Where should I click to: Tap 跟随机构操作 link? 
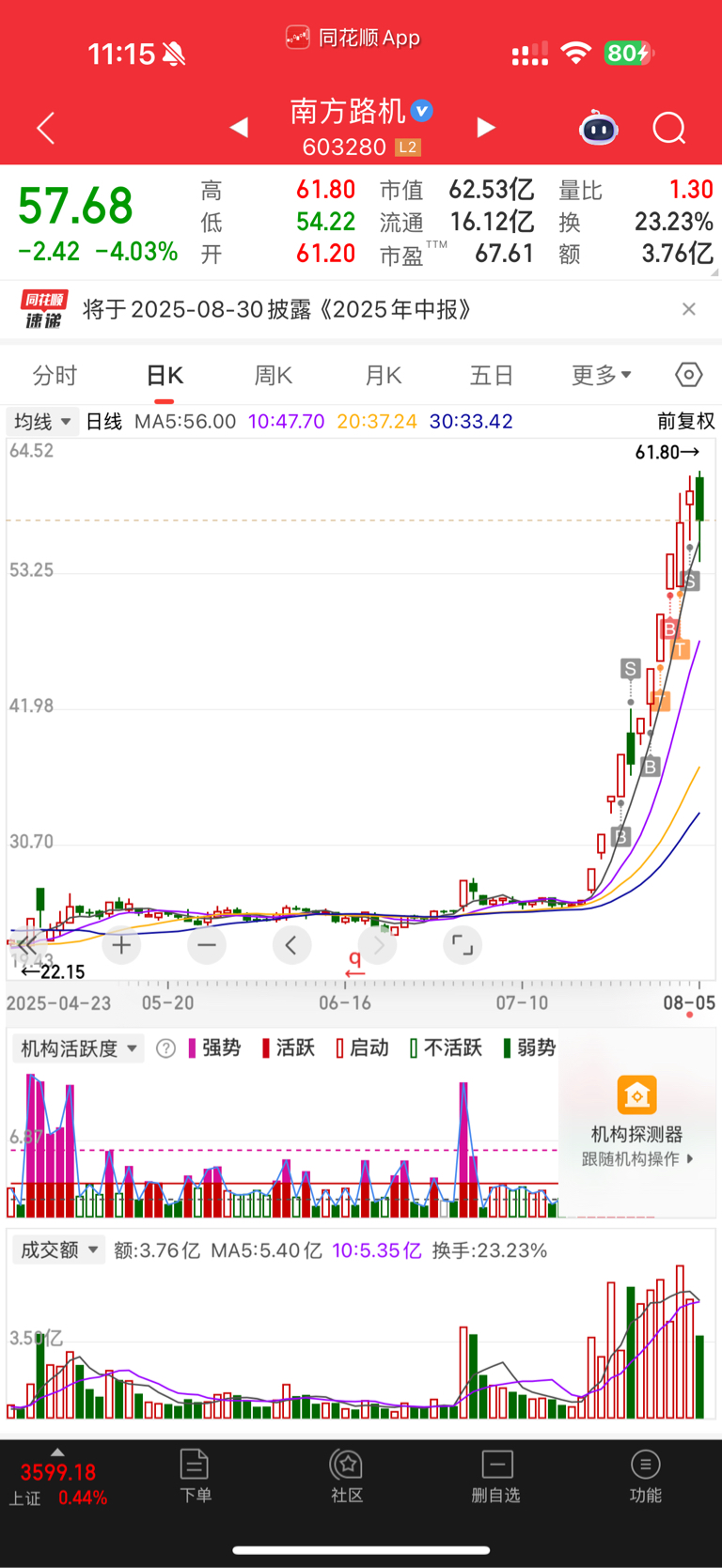pos(637,1159)
